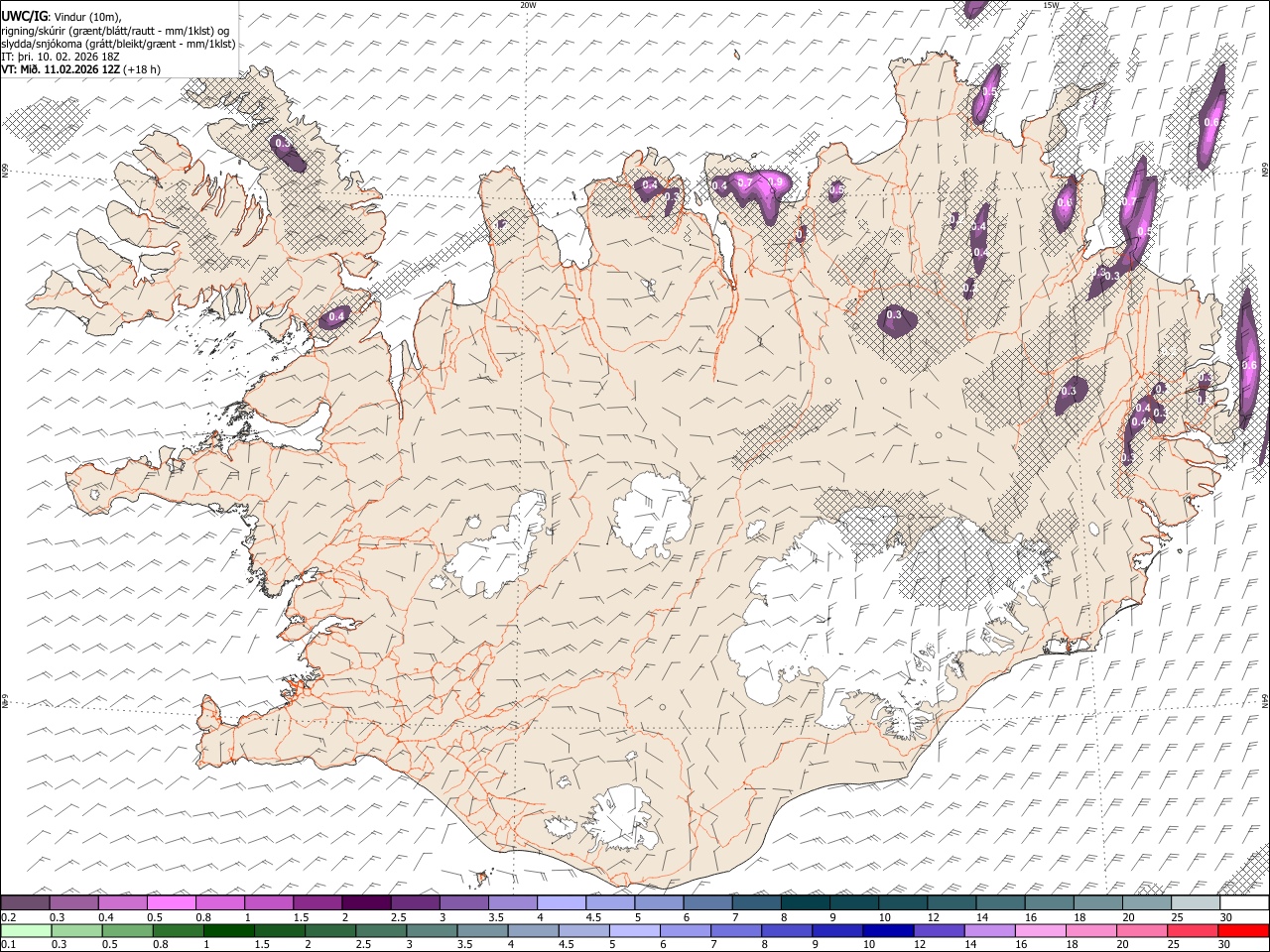Pick the rain-scale swatch starting at 20
The width and height of the screenshot is (1270, 952).
point(1142,930)
